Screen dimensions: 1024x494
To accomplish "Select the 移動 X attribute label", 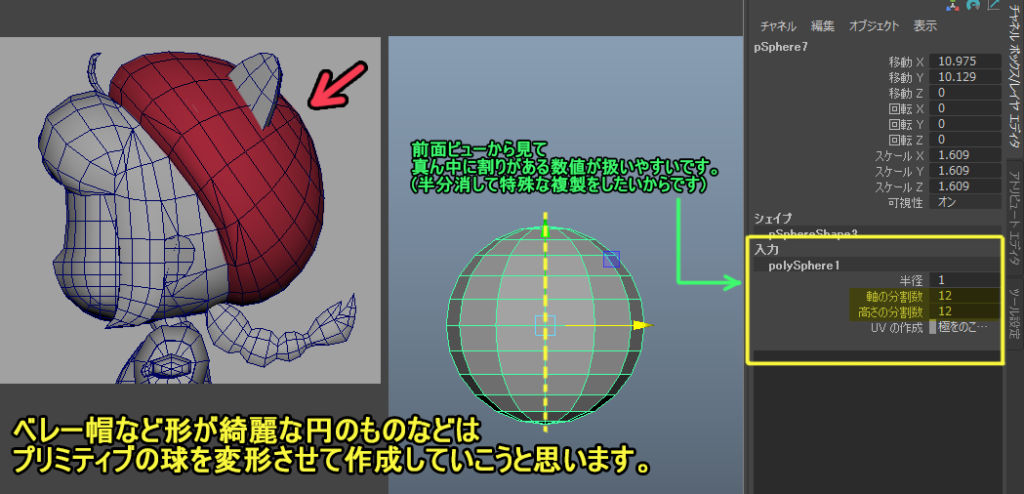I will pyautogui.click(x=906, y=61).
